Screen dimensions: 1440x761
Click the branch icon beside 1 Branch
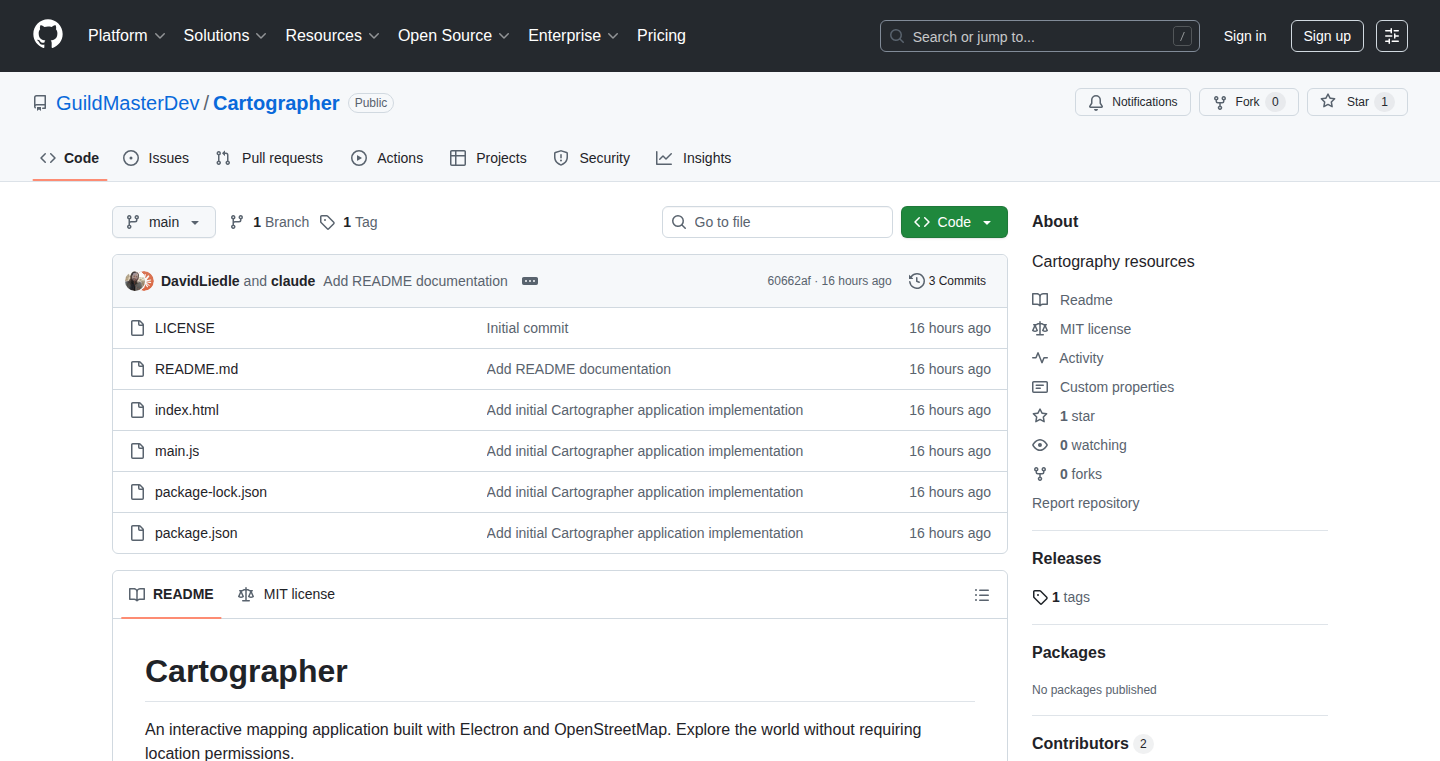237,222
